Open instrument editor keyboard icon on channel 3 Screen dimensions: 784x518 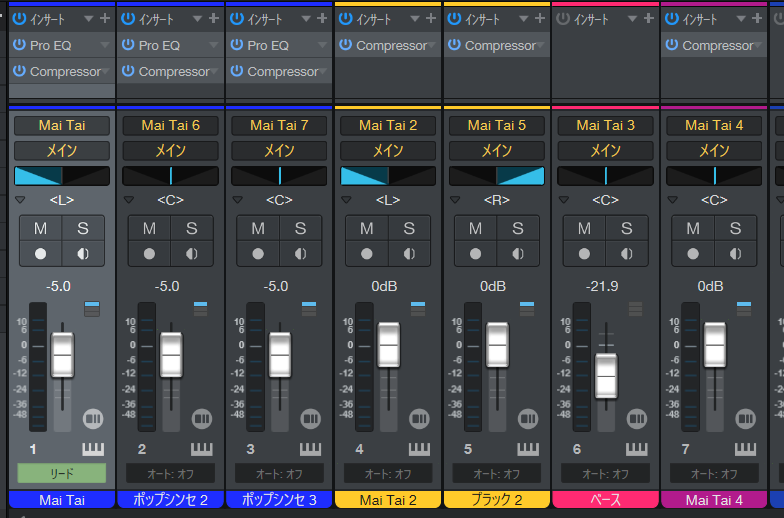tap(310, 449)
